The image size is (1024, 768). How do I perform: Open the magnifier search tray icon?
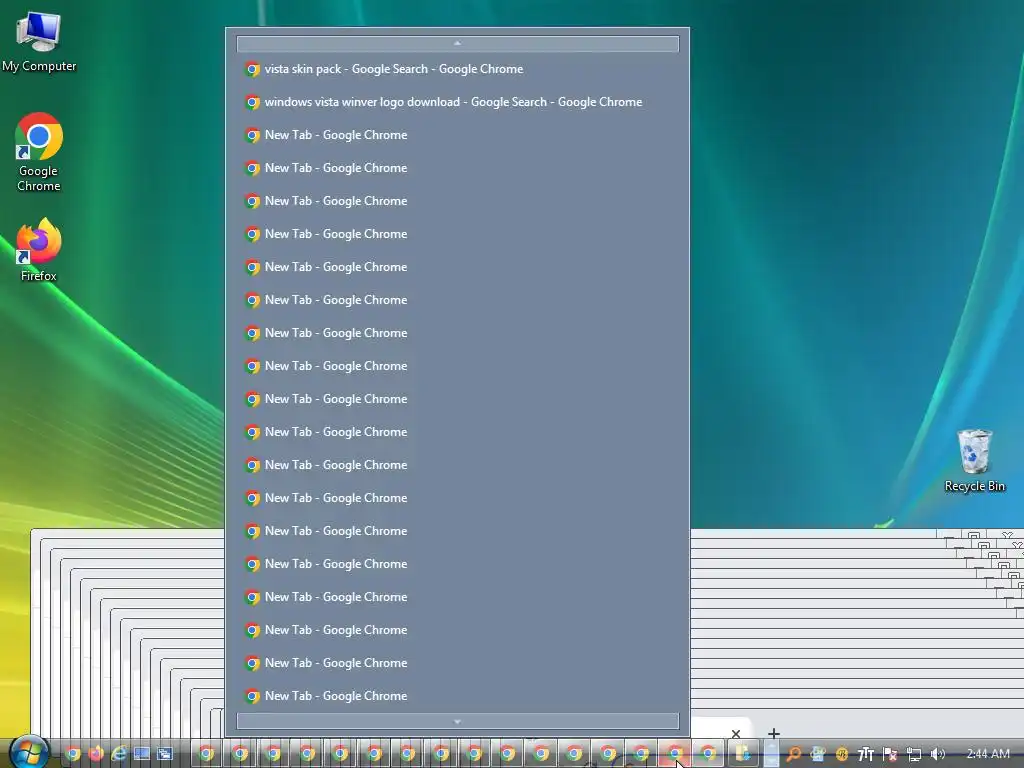(x=793, y=754)
